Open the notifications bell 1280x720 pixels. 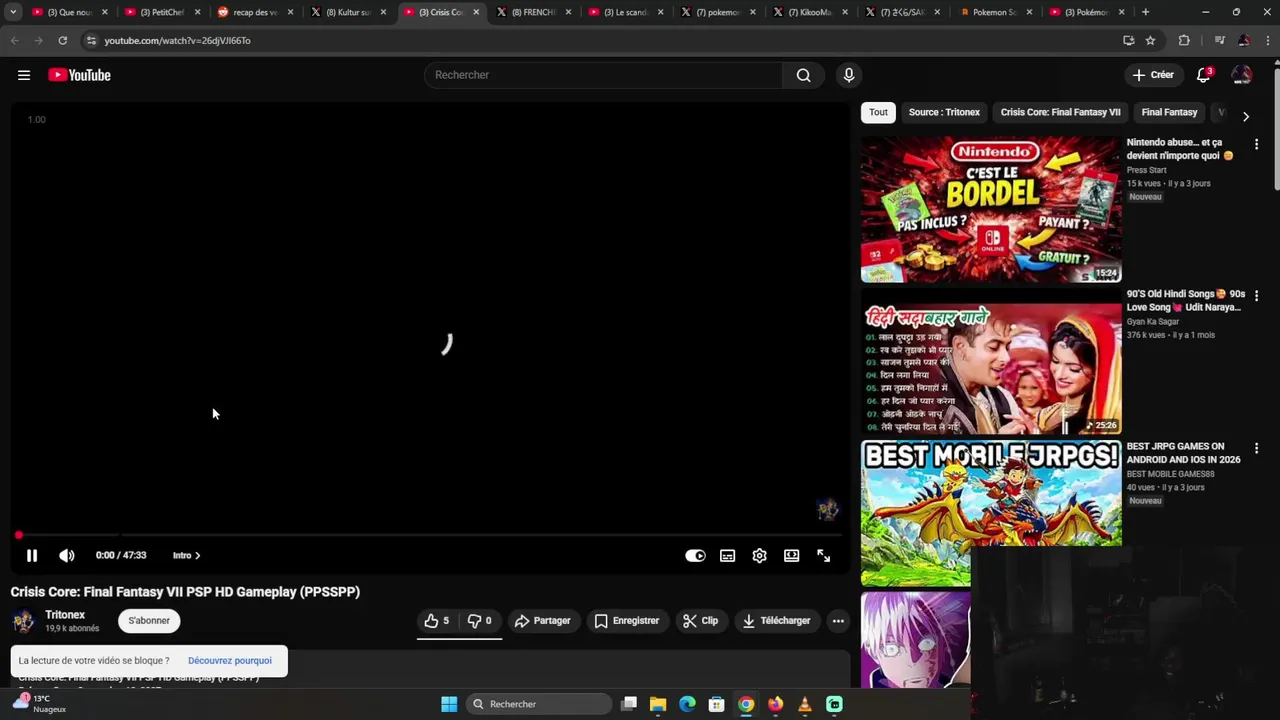pyautogui.click(x=1204, y=75)
